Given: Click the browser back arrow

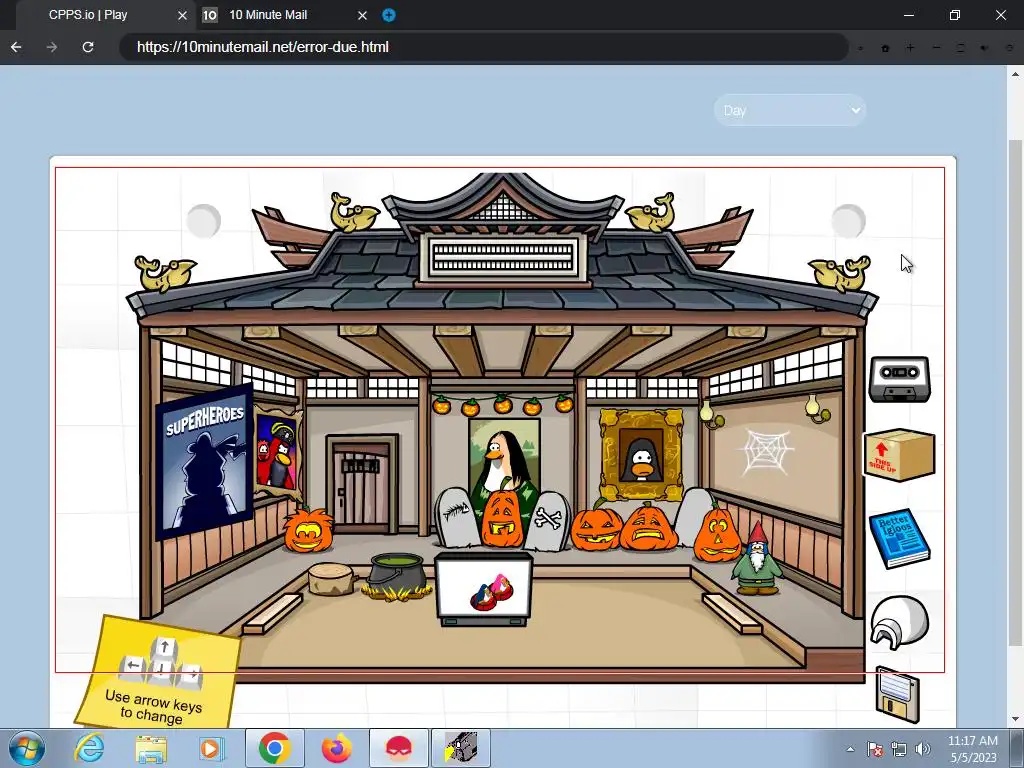Looking at the screenshot, I should point(16,47).
